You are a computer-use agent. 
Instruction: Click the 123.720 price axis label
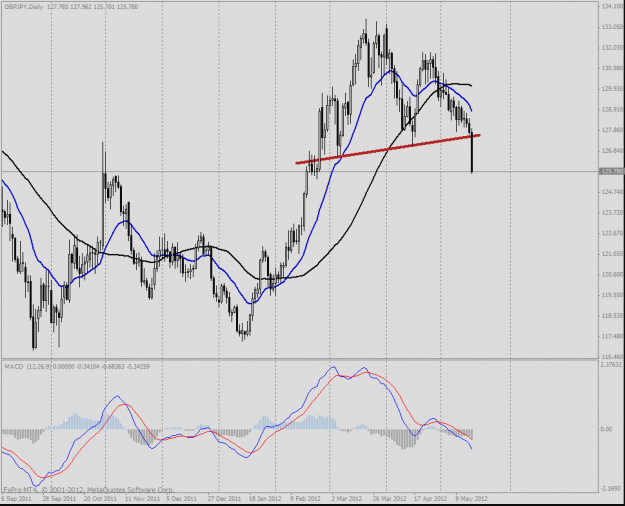click(612, 213)
